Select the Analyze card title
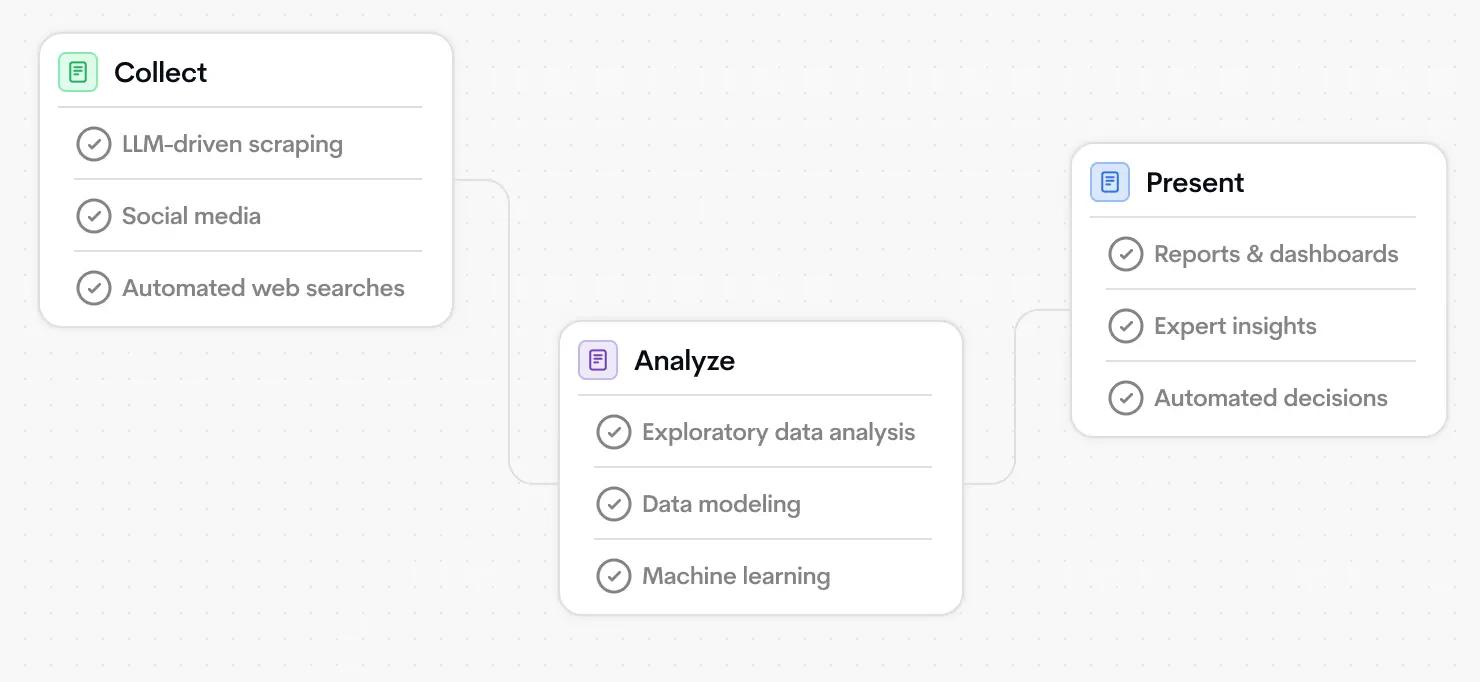This screenshot has height=682, width=1480. point(685,360)
